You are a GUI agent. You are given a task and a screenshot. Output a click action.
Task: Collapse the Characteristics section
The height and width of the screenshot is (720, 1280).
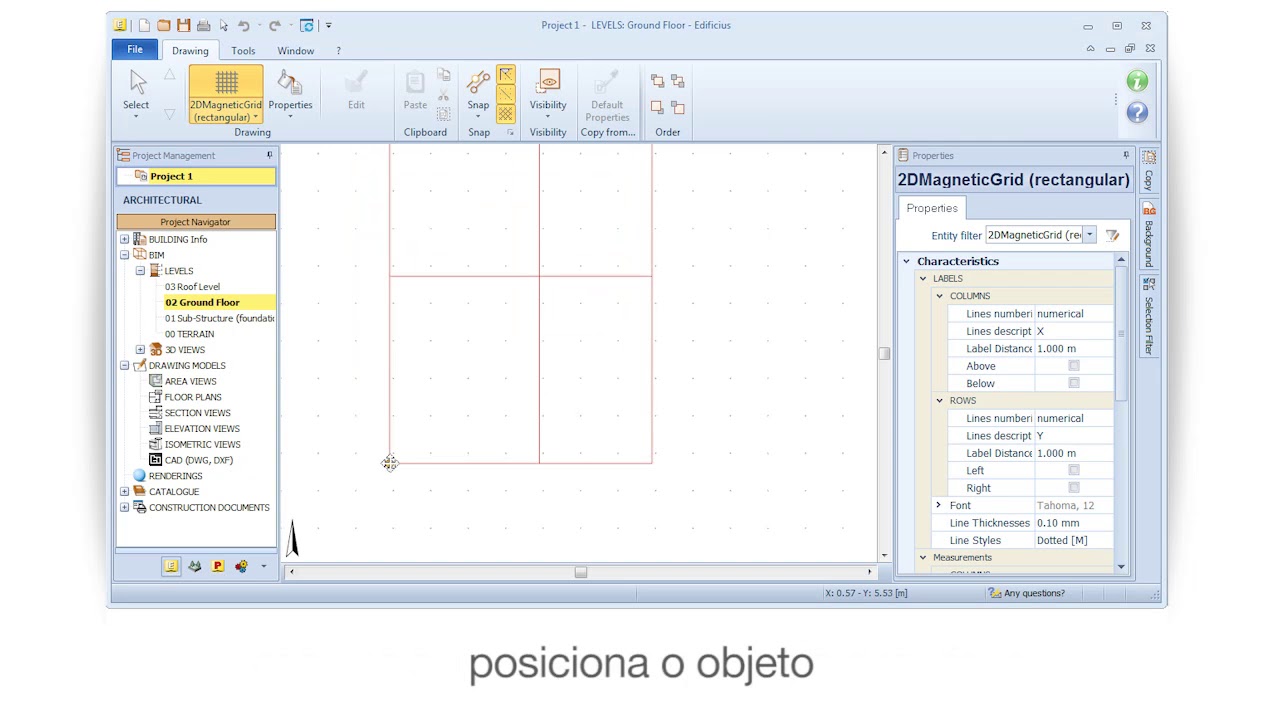906,261
